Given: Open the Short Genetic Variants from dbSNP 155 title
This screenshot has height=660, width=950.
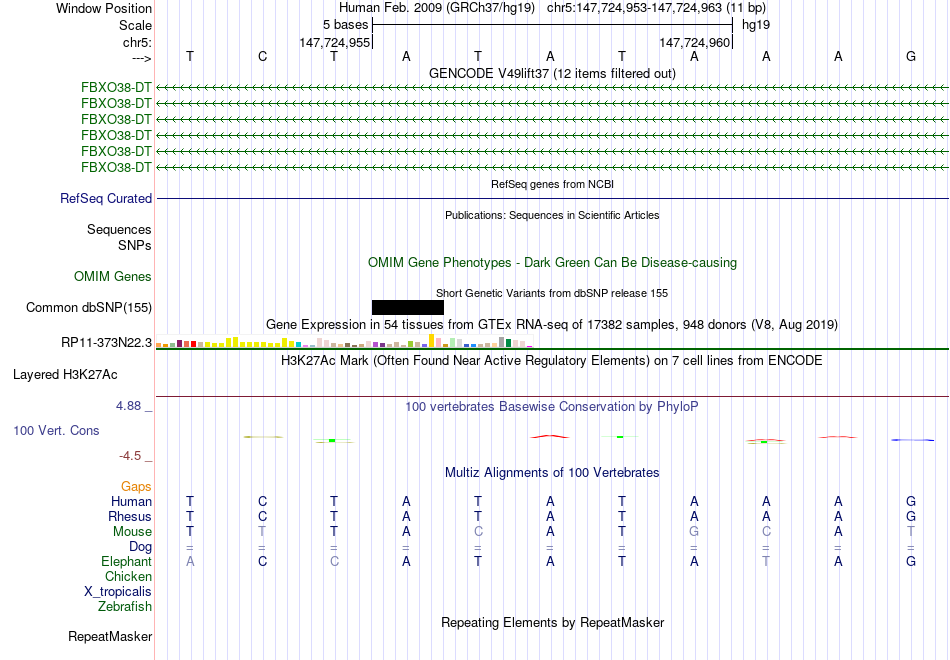Looking at the screenshot, I should tap(552, 293).
